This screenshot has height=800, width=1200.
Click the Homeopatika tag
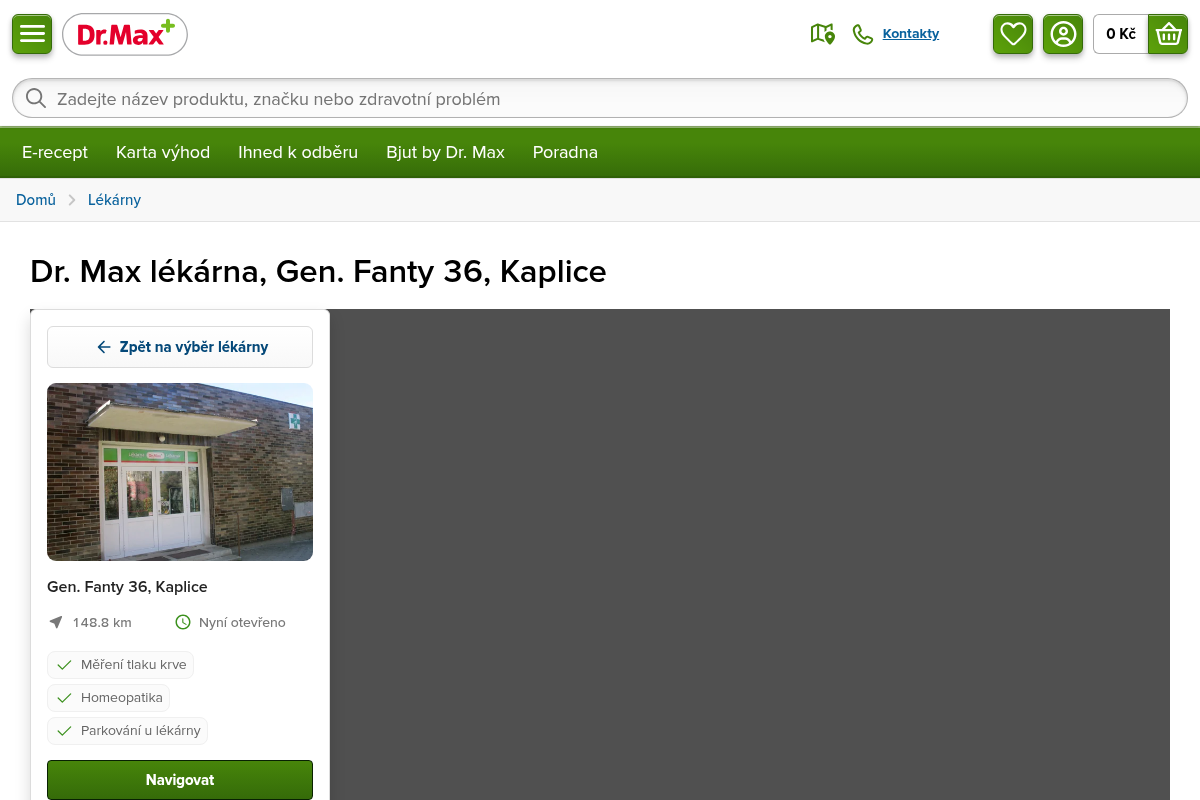pyautogui.click(x=109, y=697)
